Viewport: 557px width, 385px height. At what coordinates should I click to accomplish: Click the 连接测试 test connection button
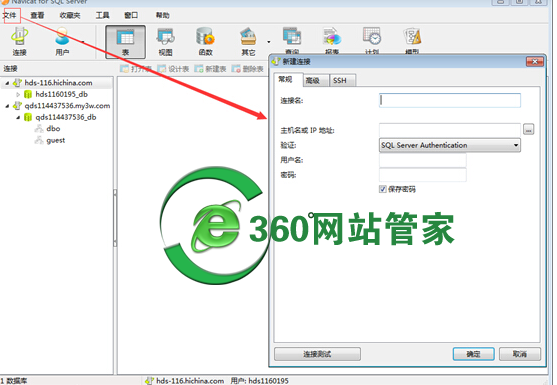click(317, 354)
